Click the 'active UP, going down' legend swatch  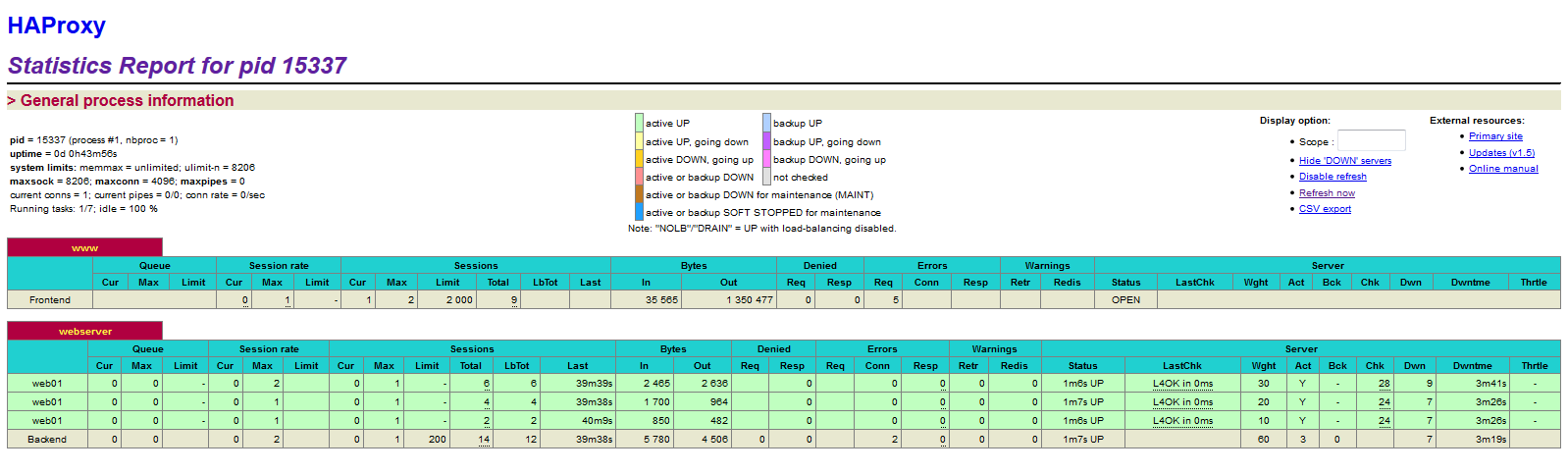coord(640,141)
